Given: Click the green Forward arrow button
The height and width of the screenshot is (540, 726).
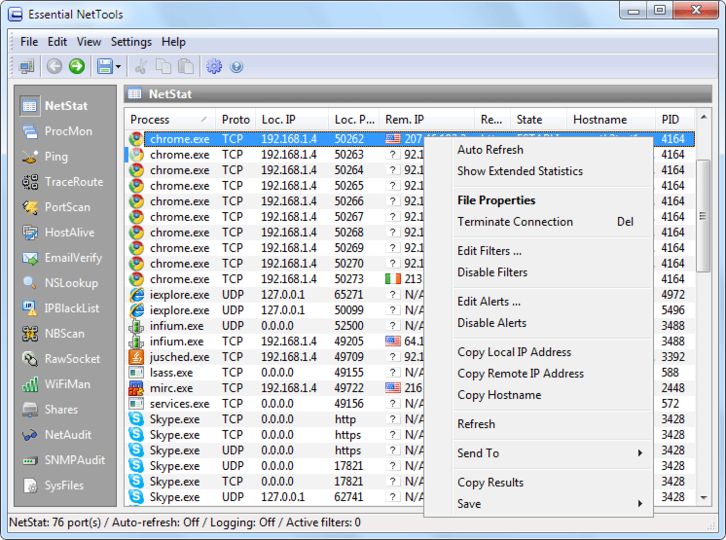Looking at the screenshot, I should point(77,67).
